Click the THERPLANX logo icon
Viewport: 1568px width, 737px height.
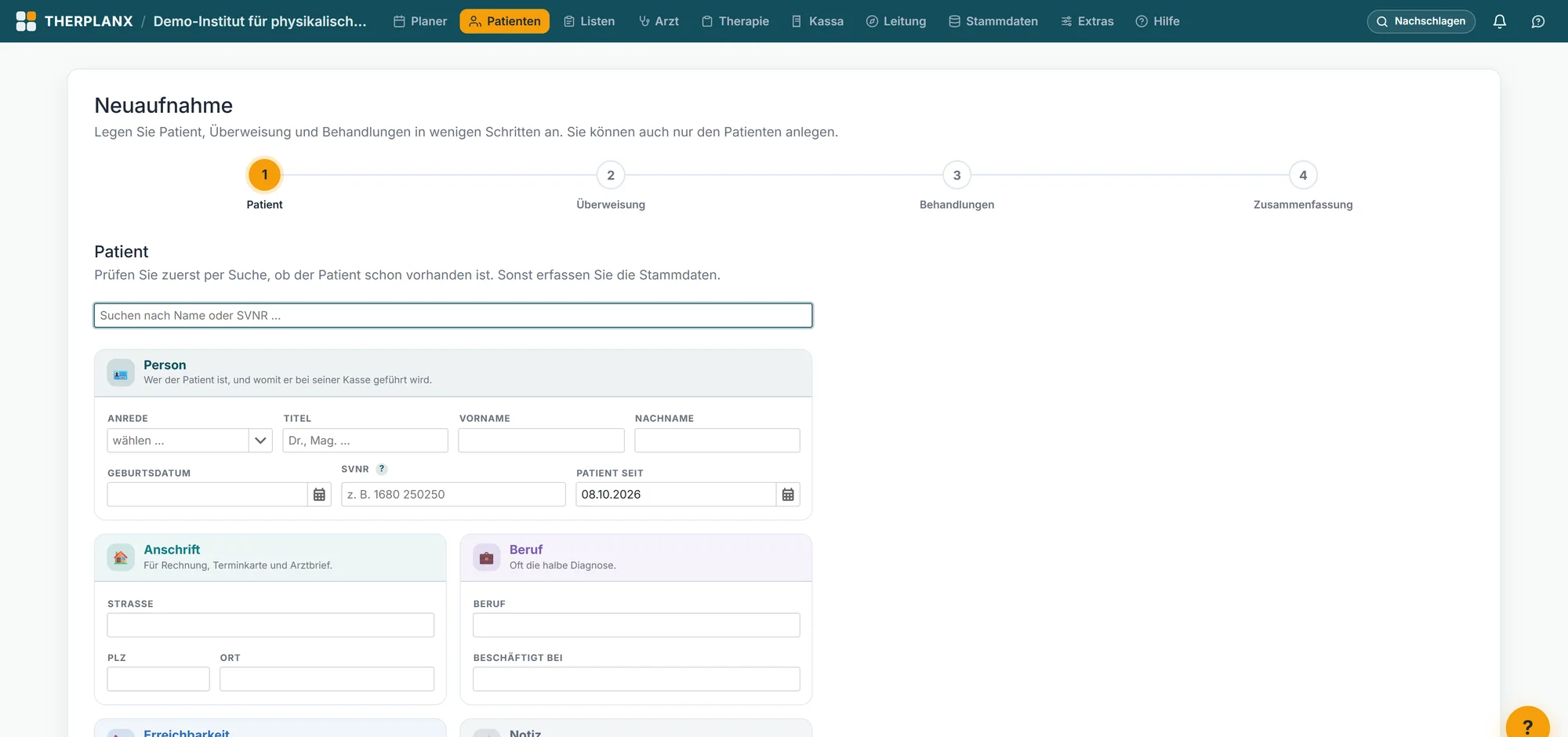[x=26, y=21]
